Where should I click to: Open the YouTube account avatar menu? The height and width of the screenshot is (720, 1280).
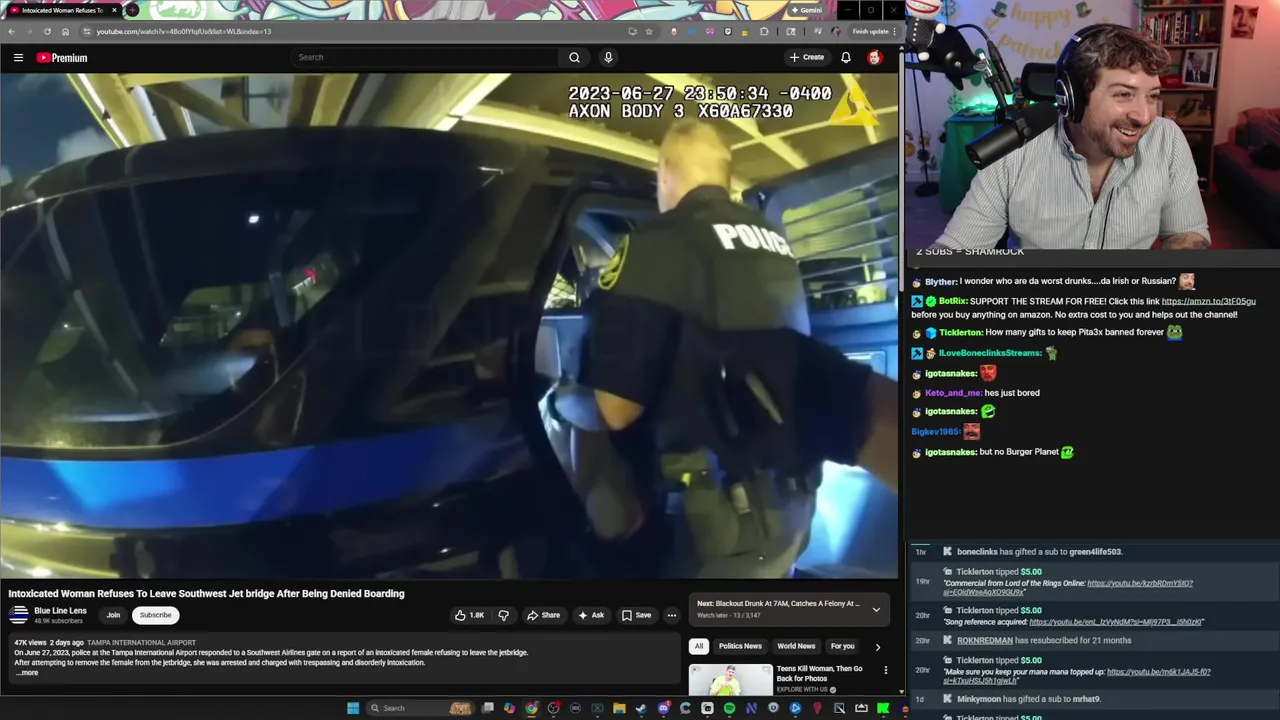tap(875, 57)
